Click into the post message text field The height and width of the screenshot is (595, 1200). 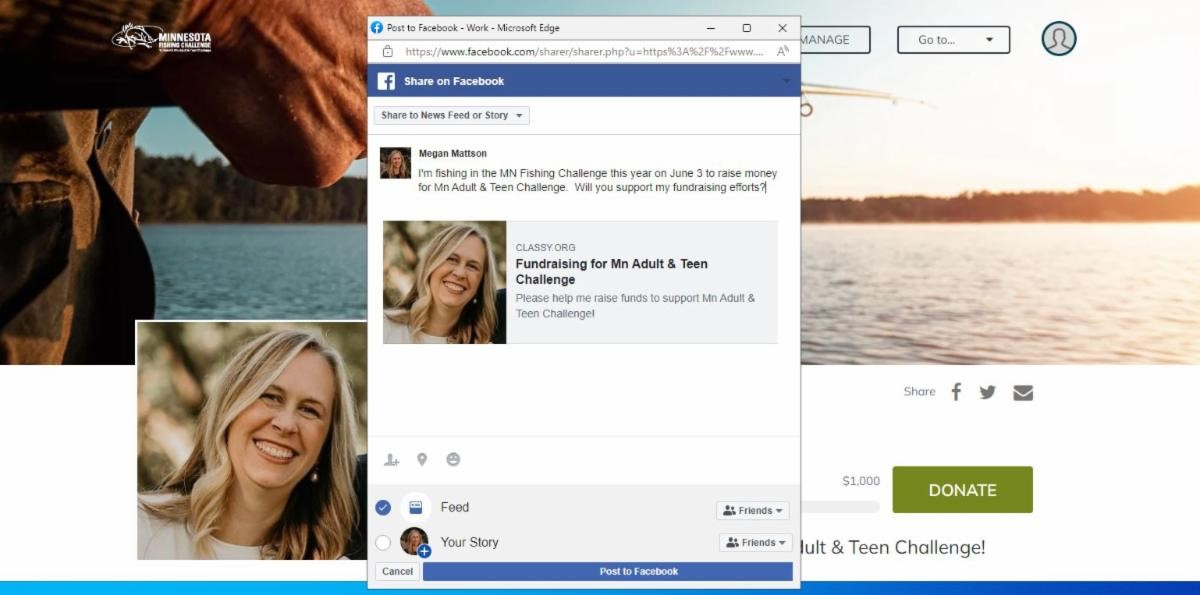pos(597,180)
